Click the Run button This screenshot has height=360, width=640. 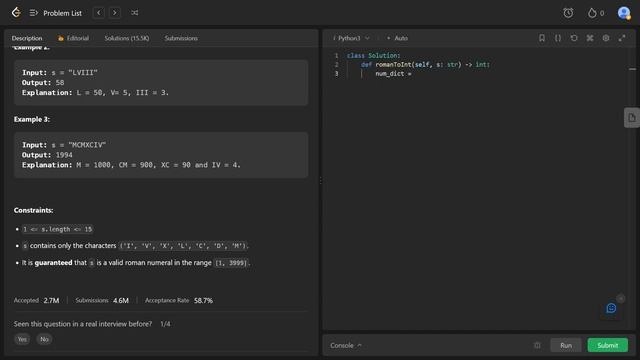566,345
